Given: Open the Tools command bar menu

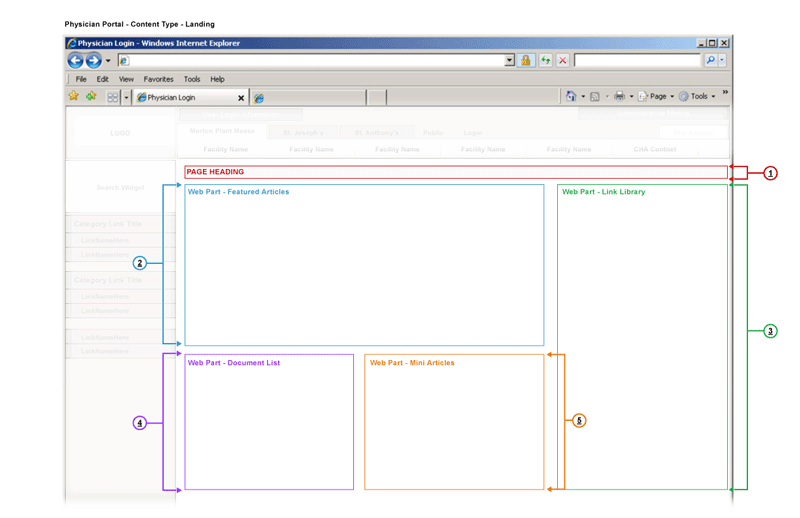Looking at the screenshot, I should 697,96.
